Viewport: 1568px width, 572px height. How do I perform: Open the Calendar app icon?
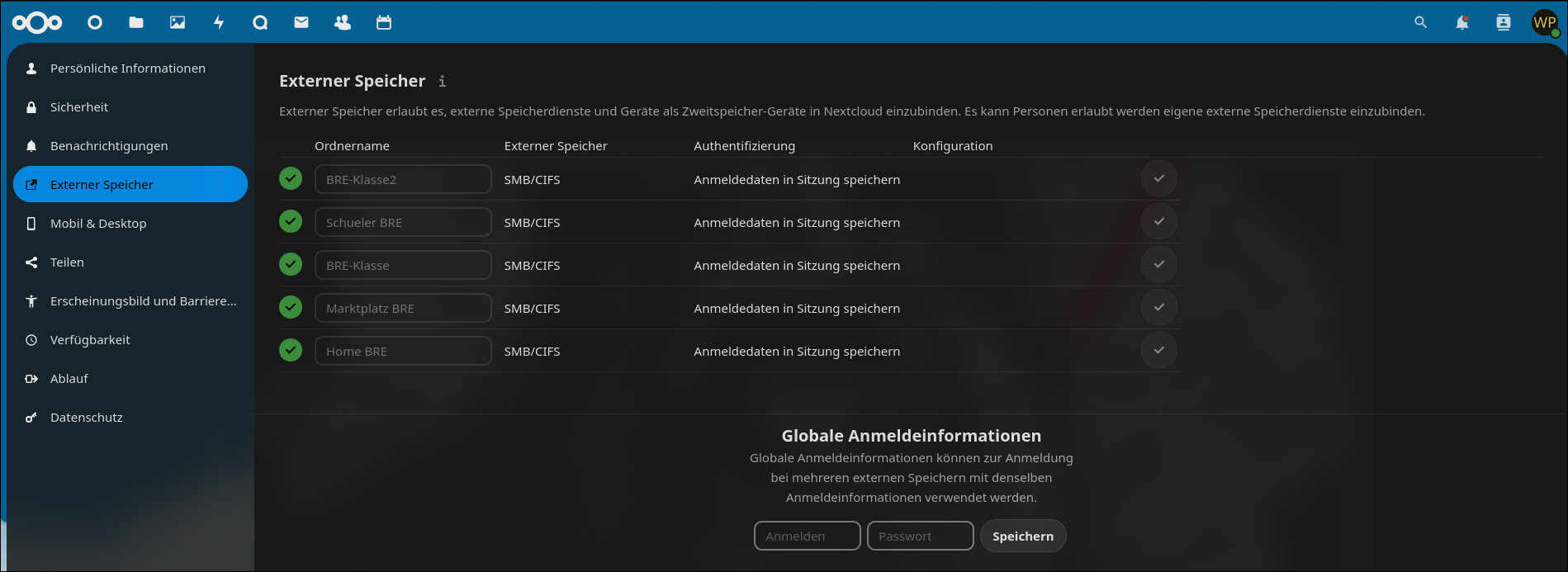pos(384,22)
